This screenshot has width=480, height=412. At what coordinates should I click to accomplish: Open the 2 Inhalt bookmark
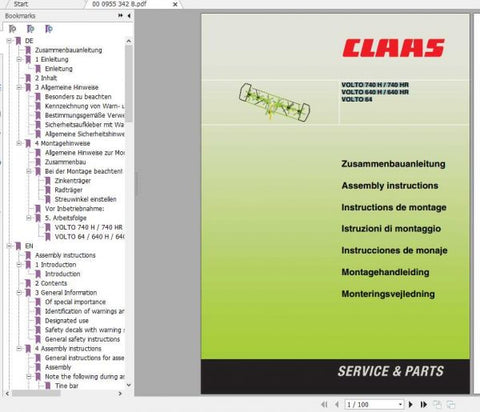click(46, 78)
